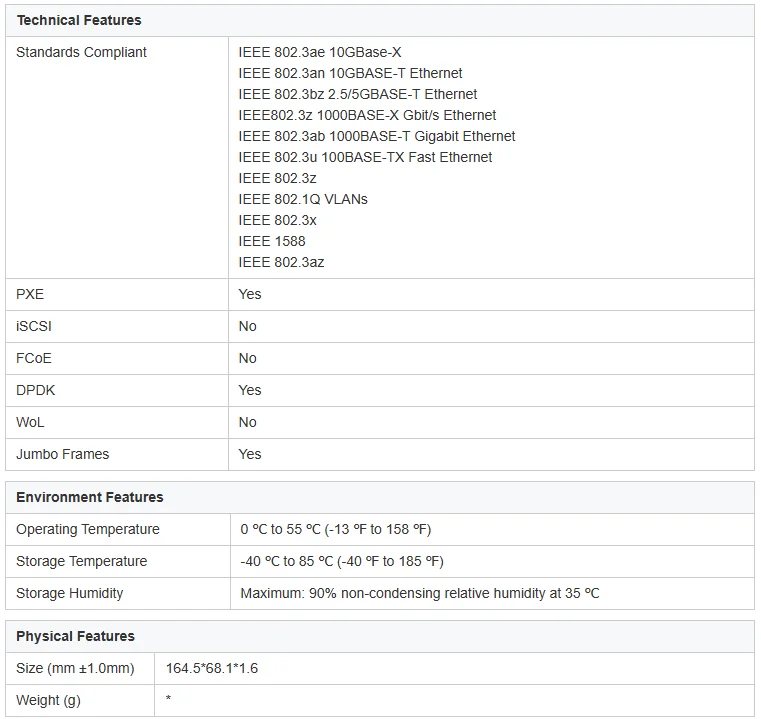Click the Yes value for DPDK
The width and height of the screenshot is (761, 719).
(x=249, y=390)
